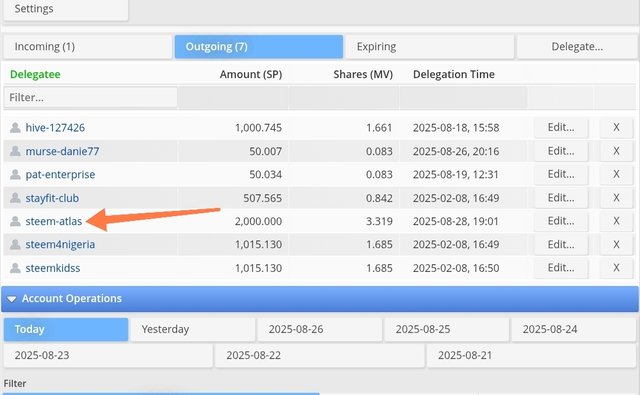Image resolution: width=640 pixels, height=395 pixels.
Task: Show the Expiring delegations tab
Action: click(x=429, y=47)
